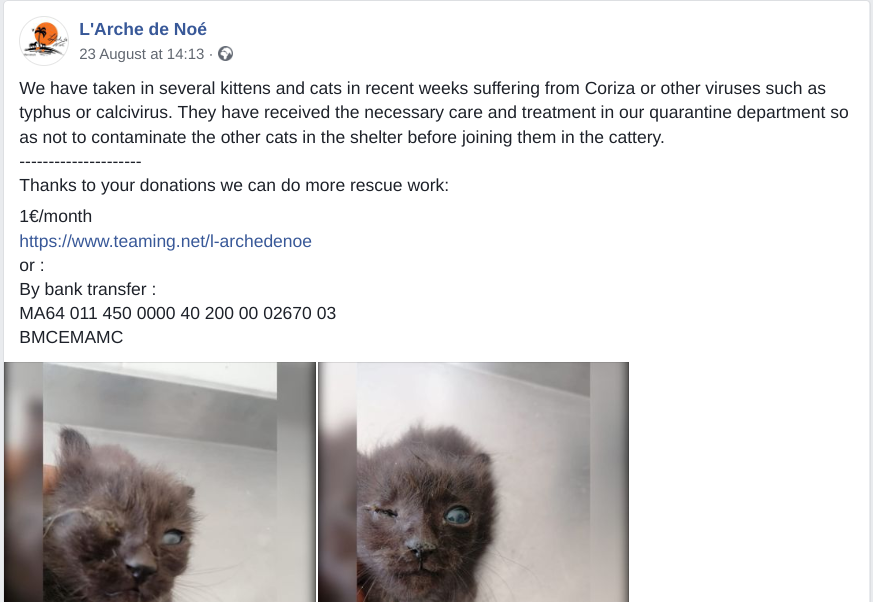Click the 'or :' line
The width and height of the screenshot is (873, 602).
32,265
